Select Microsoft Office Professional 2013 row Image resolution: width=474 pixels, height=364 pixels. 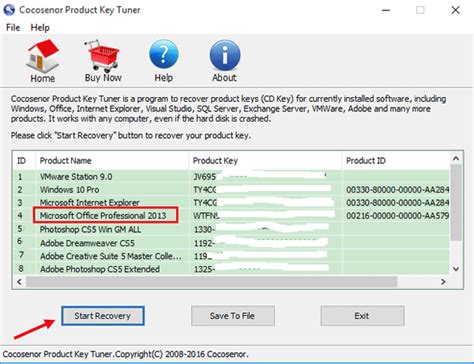coord(231,215)
